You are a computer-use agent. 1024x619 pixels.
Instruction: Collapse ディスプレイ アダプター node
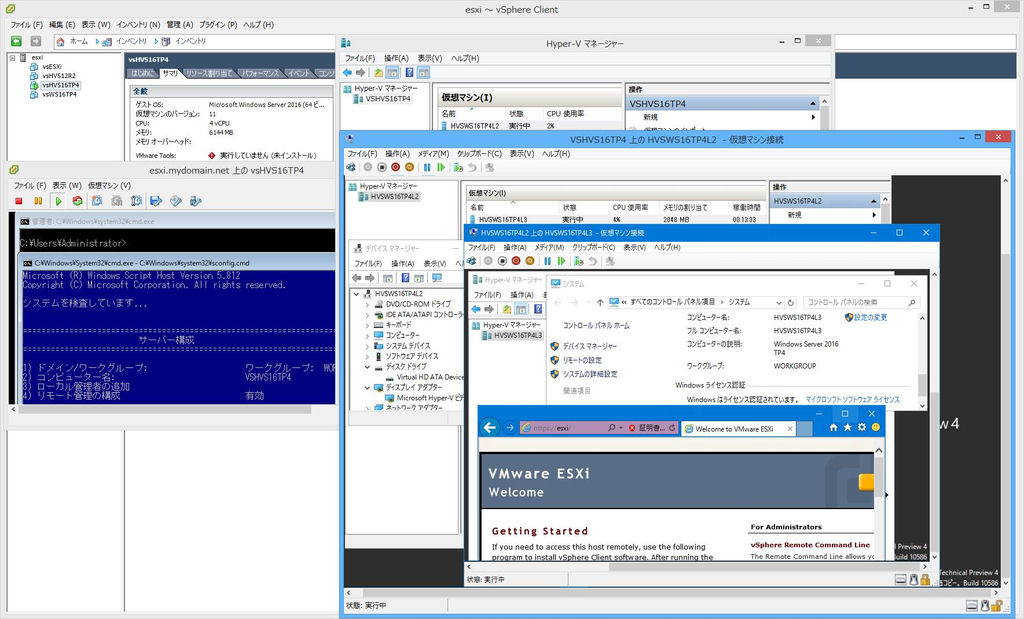pyautogui.click(x=367, y=388)
